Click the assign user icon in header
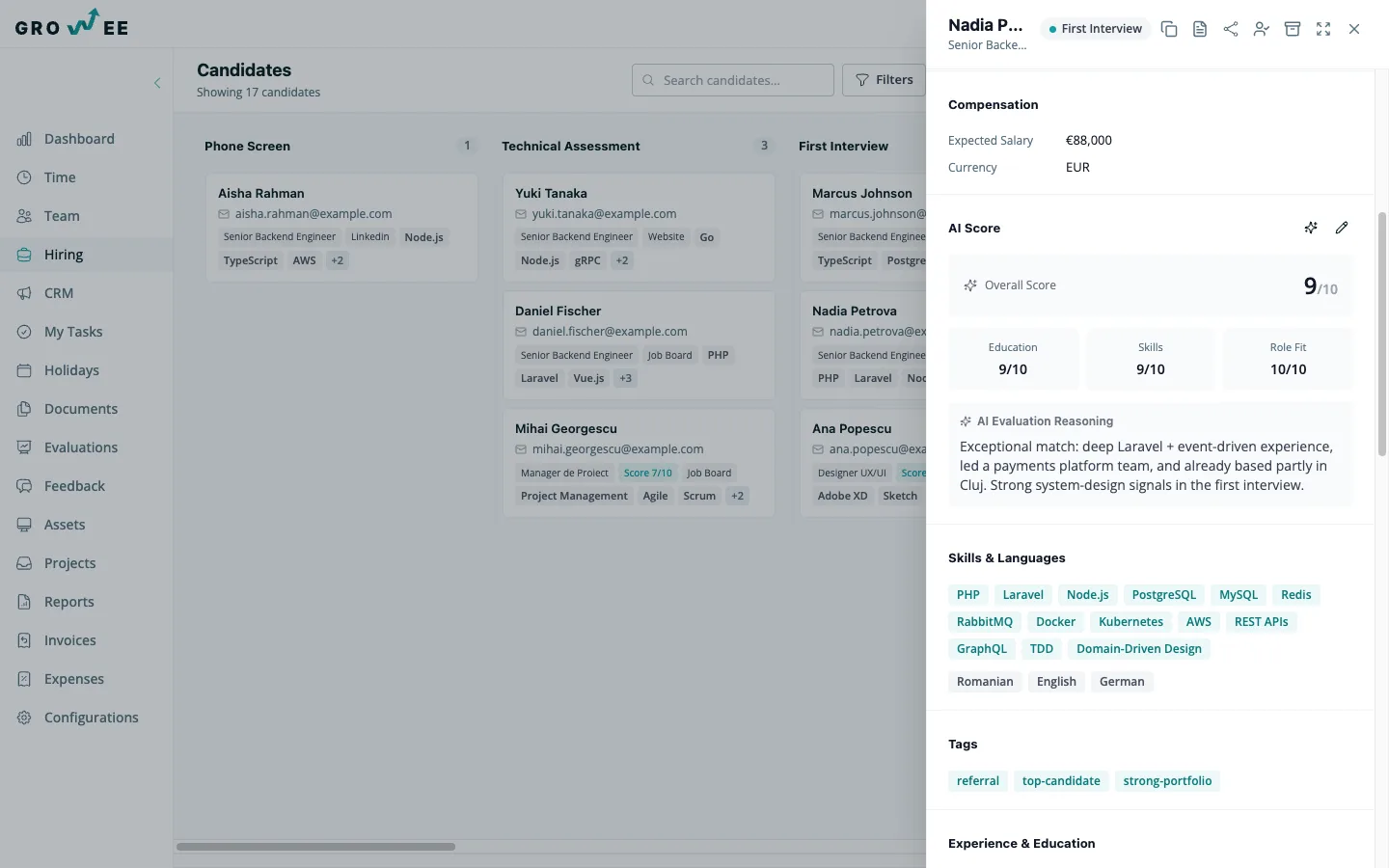The width and height of the screenshot is (1389, 868). click(x=1262, y=29)
